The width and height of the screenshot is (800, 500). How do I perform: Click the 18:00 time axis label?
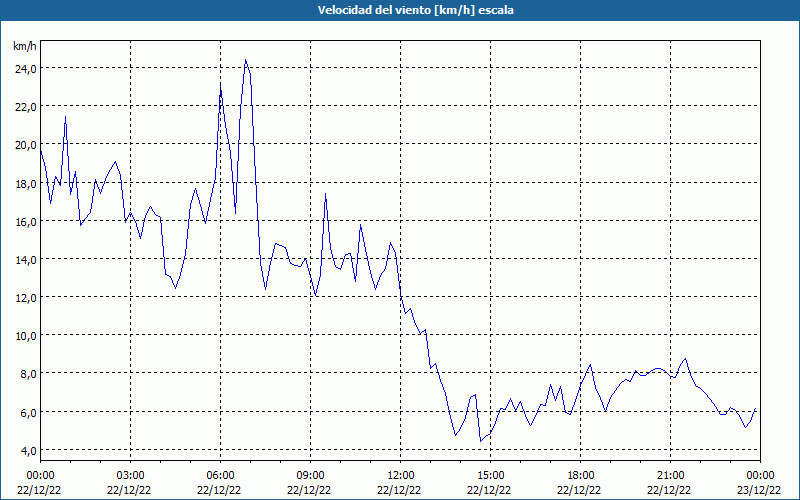click(x=581, y=476)
